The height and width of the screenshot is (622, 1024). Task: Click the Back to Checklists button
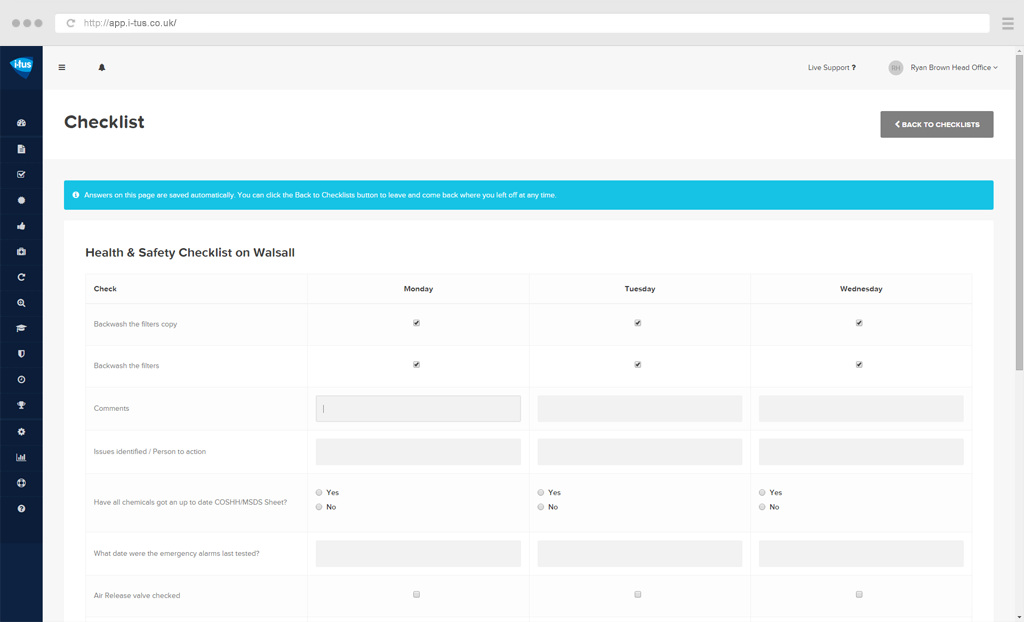[x=936, y=124]
